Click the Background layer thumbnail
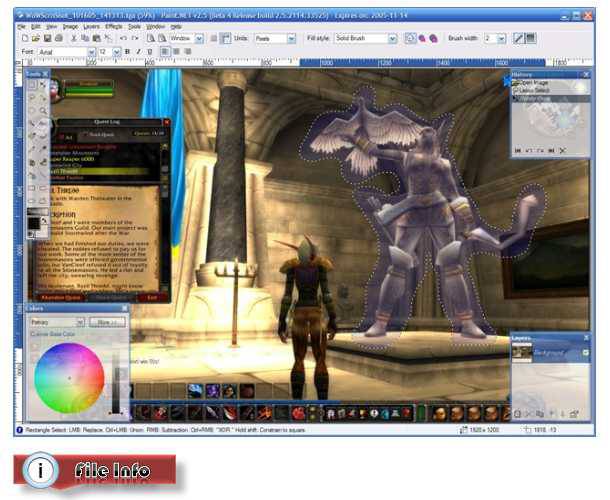The image size is (610, 500). pyautogui.click(x=522, y=353)
